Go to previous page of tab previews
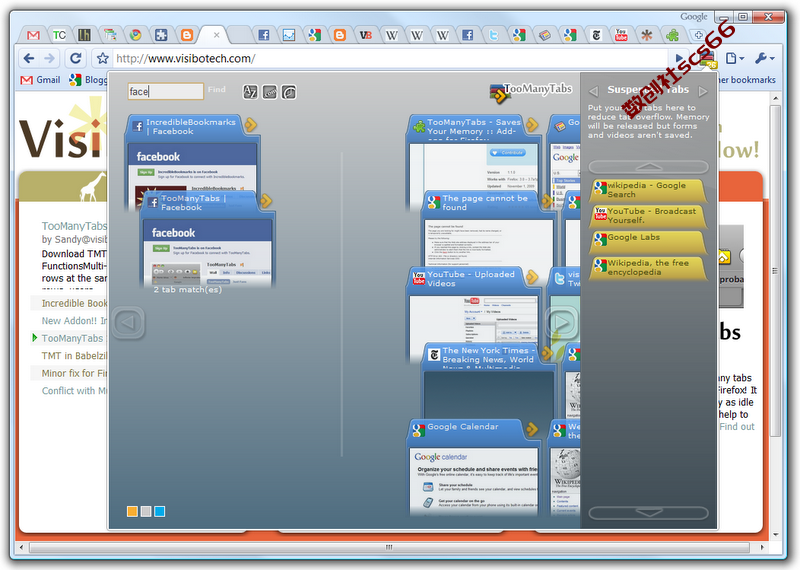The image size is (800, 570). point(128,322)
